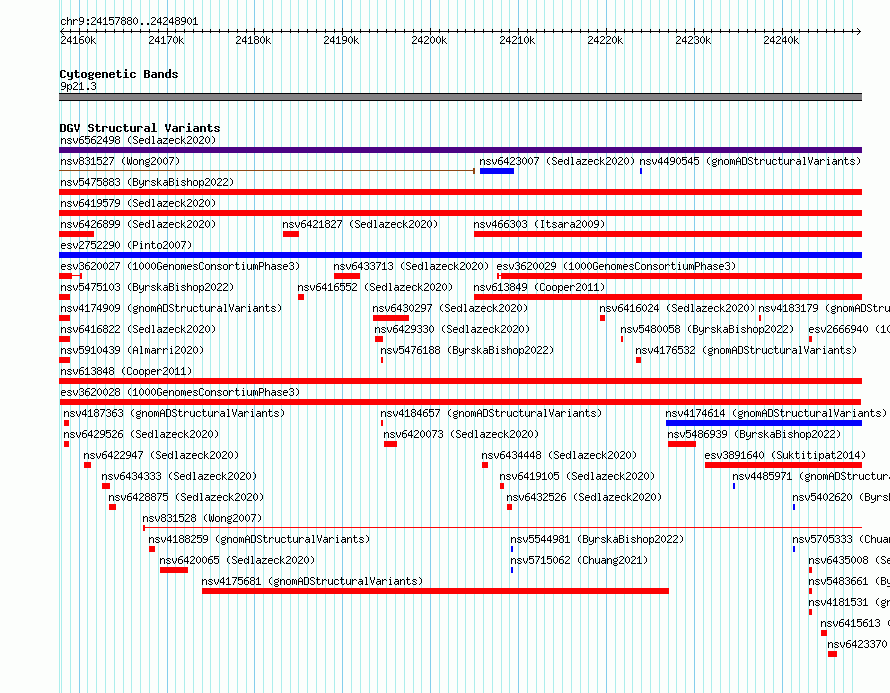Click the 24200k ruler position
This screenshot has height=693, width=890.
(x=429, y=40)
